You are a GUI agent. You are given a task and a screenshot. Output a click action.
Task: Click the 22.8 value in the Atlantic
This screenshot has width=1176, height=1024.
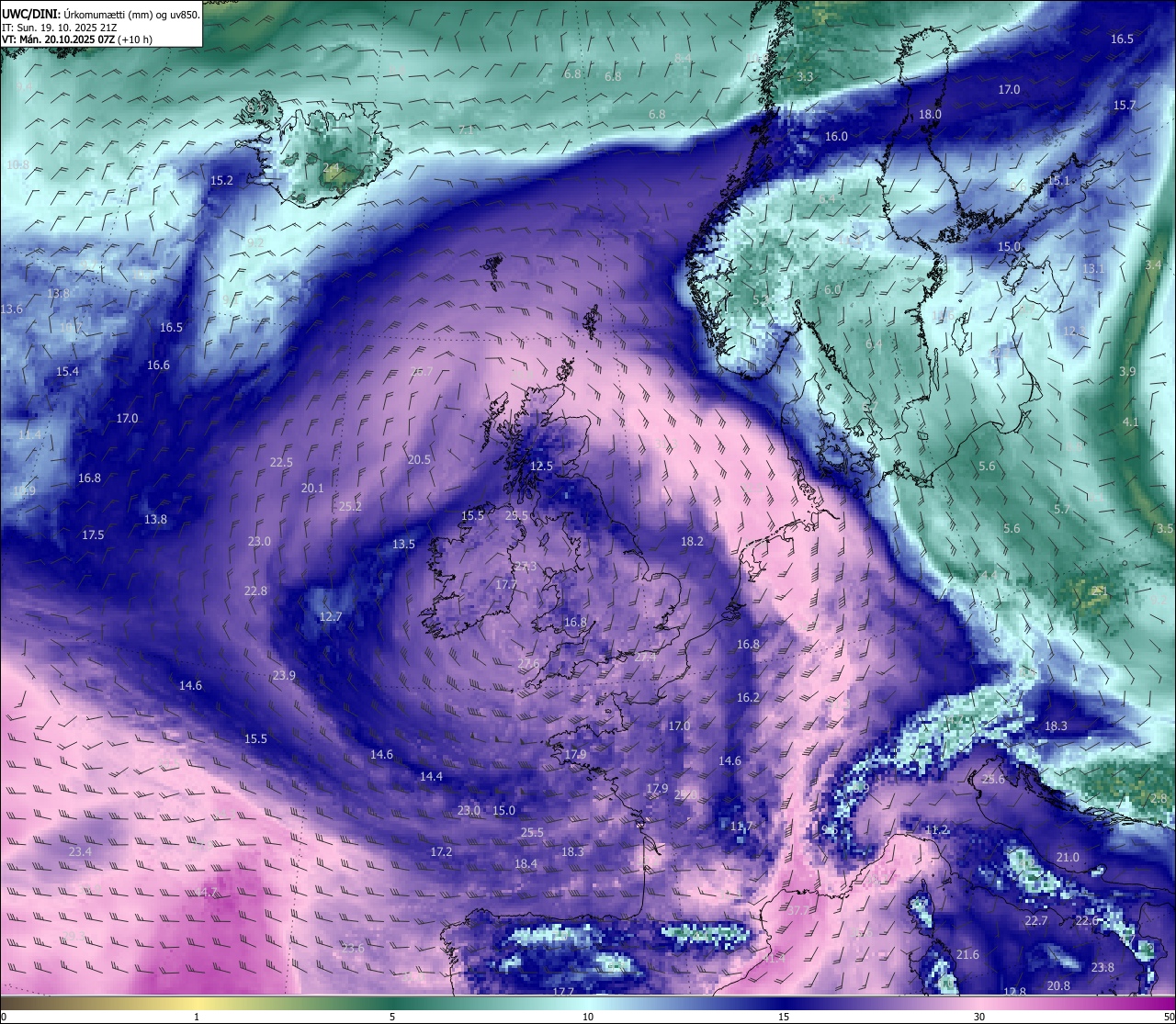tap(255, 591)
